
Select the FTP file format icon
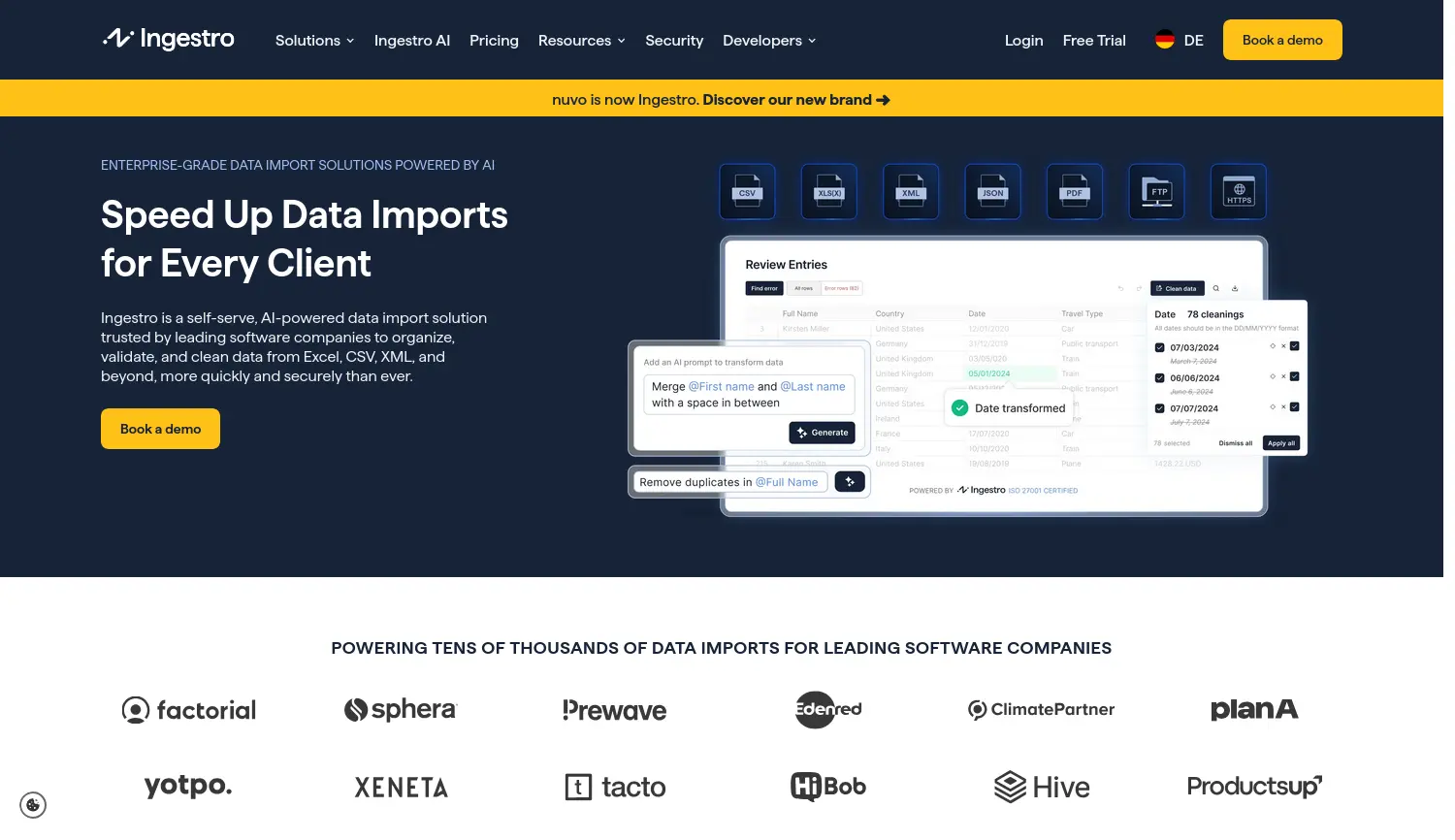pos(1156,191)
